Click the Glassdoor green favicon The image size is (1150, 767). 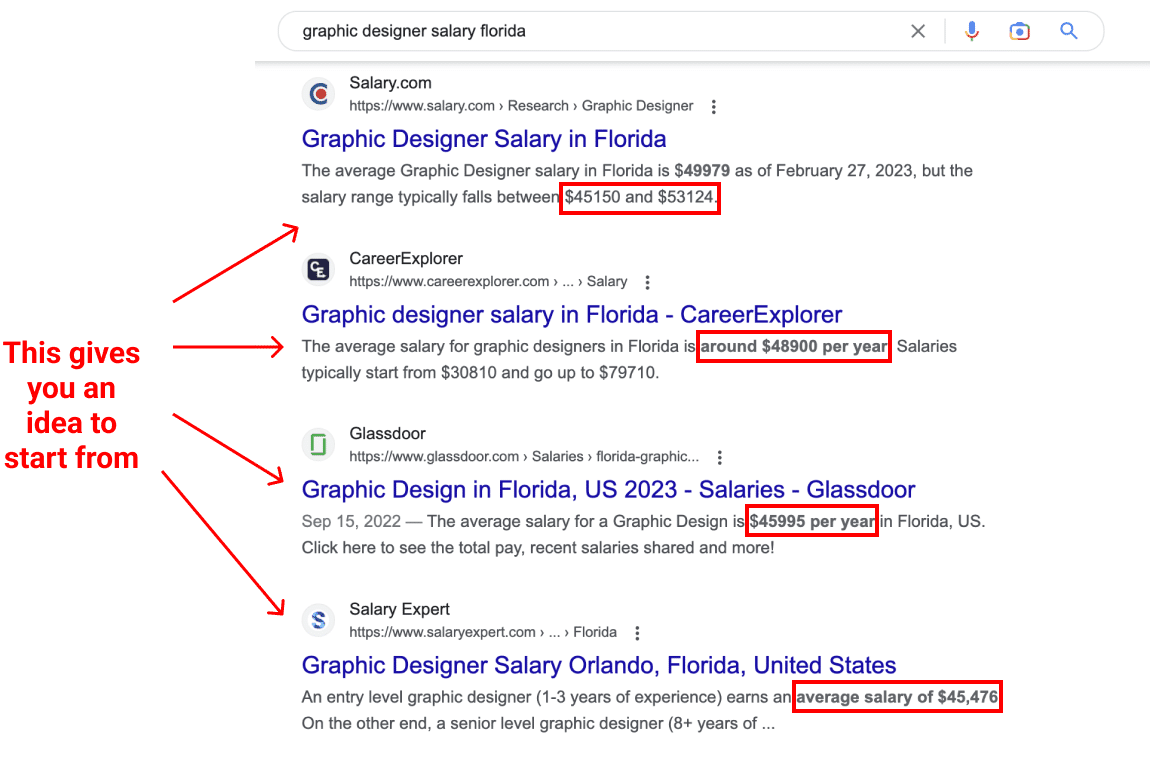(318, 444)
